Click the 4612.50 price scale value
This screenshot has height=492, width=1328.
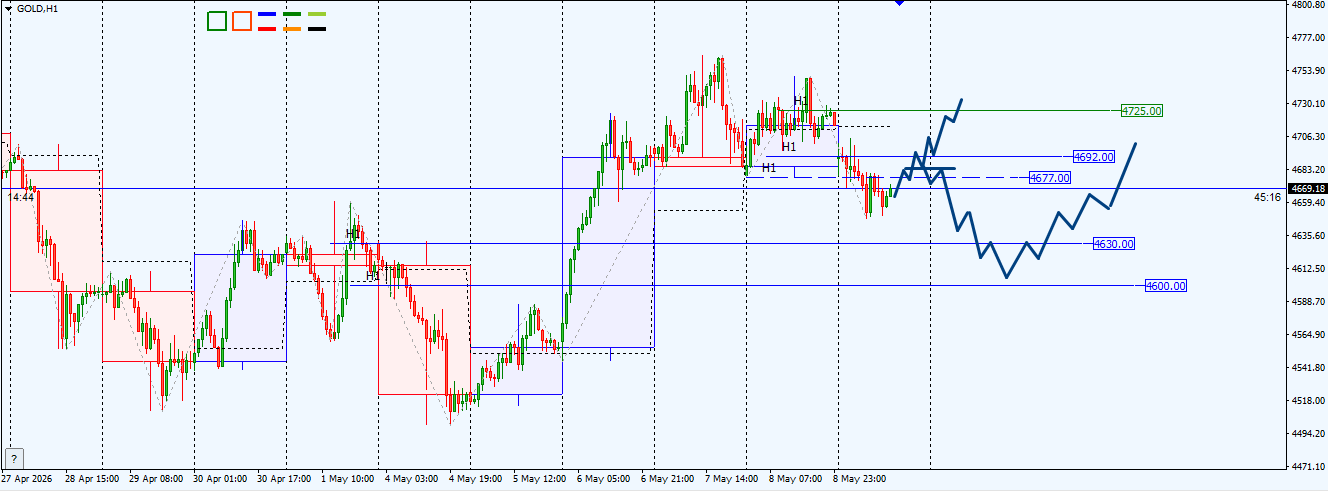[1309, 269]
